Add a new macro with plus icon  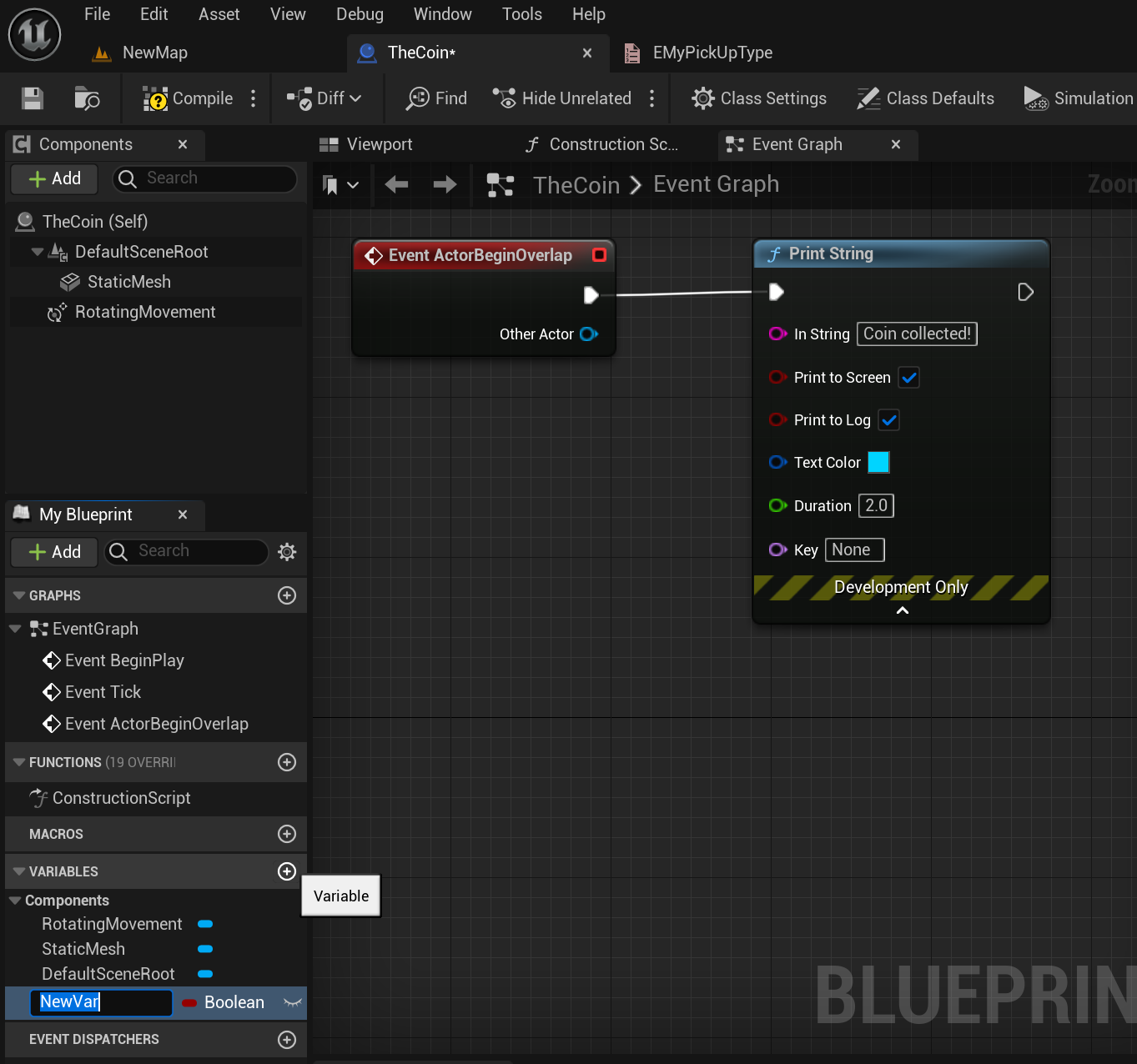click(x=287, y=834)
